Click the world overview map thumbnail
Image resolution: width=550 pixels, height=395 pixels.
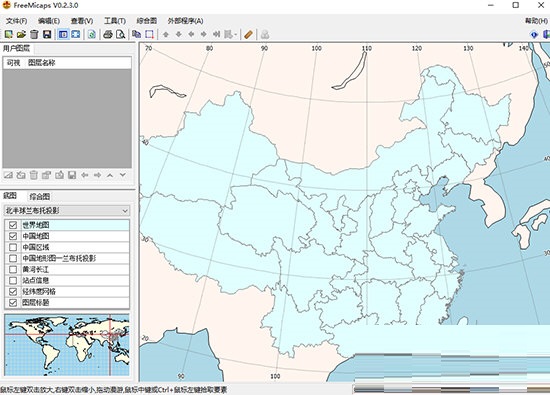[67, 345]
